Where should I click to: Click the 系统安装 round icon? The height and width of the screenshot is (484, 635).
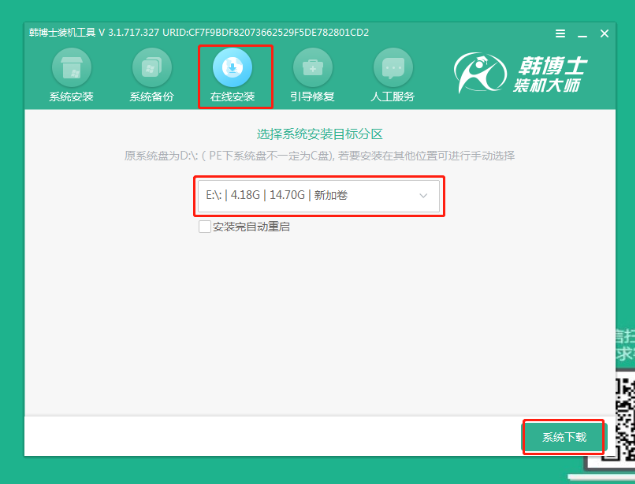(x=72, y=67)
